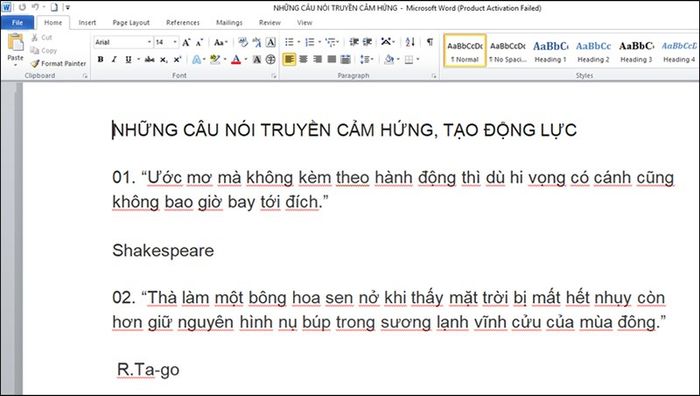Click the Character Border icon
Screen dimensions: 700x396
point(271,42)
